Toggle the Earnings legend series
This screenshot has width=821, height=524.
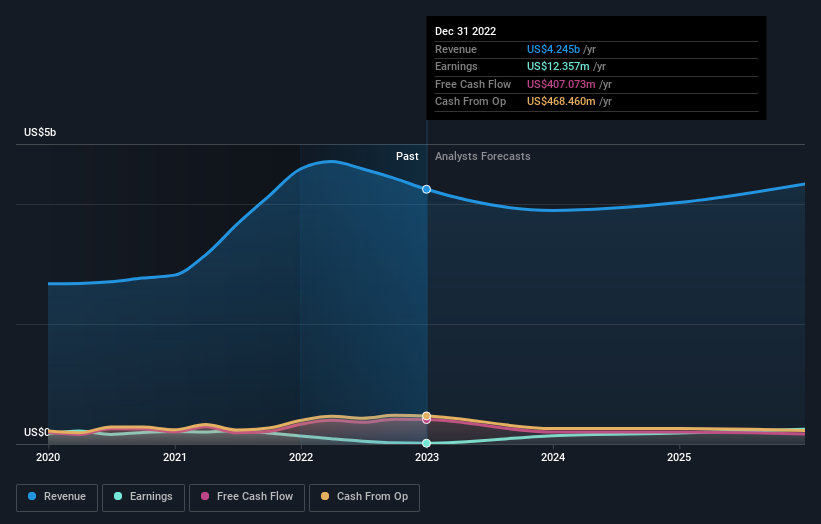point(143,497)
